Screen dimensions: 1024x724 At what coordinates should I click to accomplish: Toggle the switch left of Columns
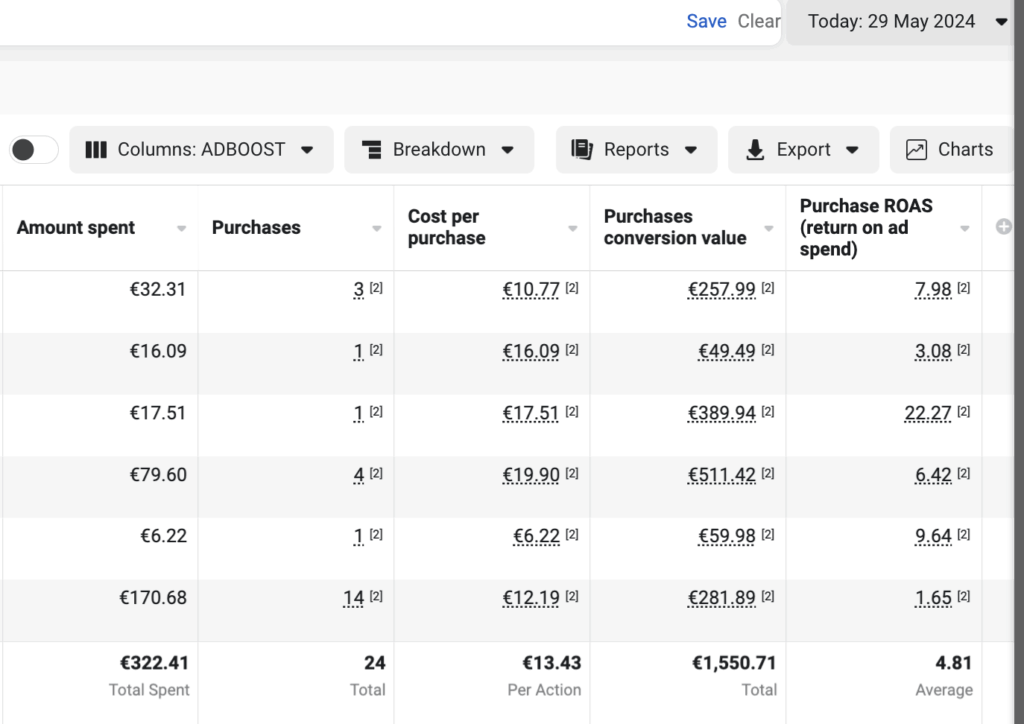33,150
